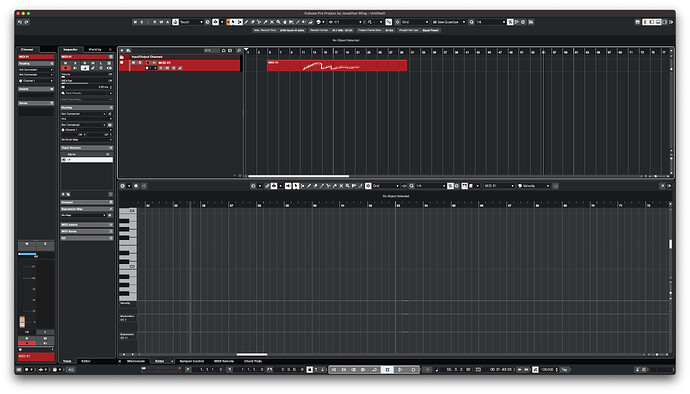The image size is (690, 394).
Task: Open Channel 1 dropdown in Channel routing
Action: pos(36,81)
